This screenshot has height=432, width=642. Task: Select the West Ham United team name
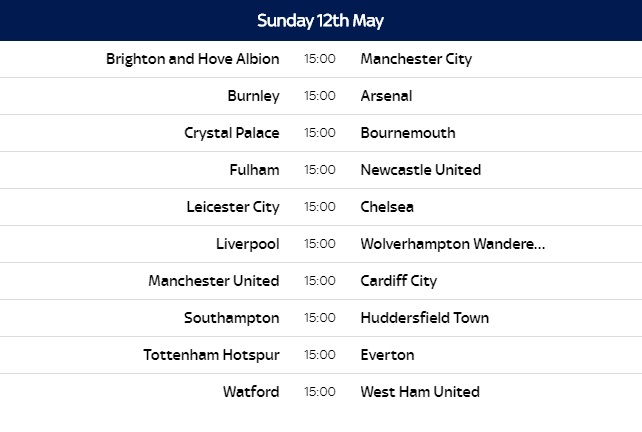pos(420,392)
